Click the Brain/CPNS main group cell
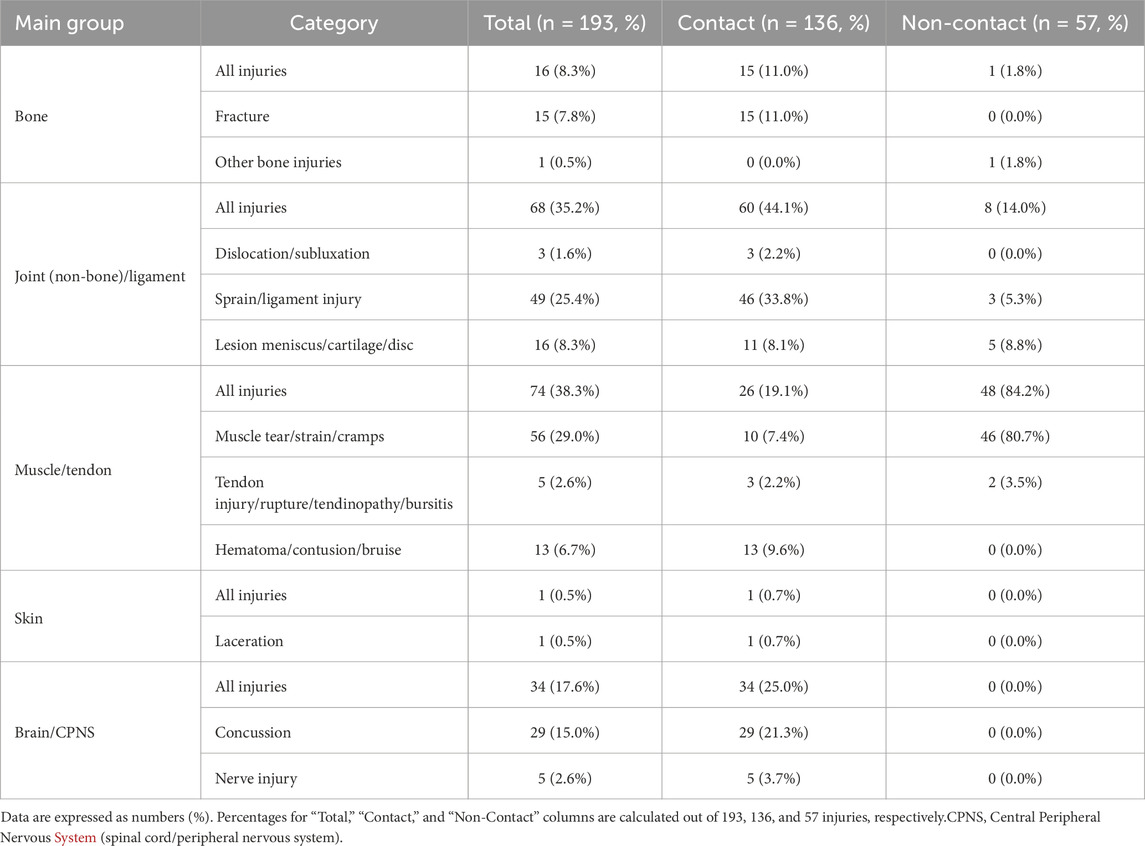The image size is (1145, 846). [101, 731]
